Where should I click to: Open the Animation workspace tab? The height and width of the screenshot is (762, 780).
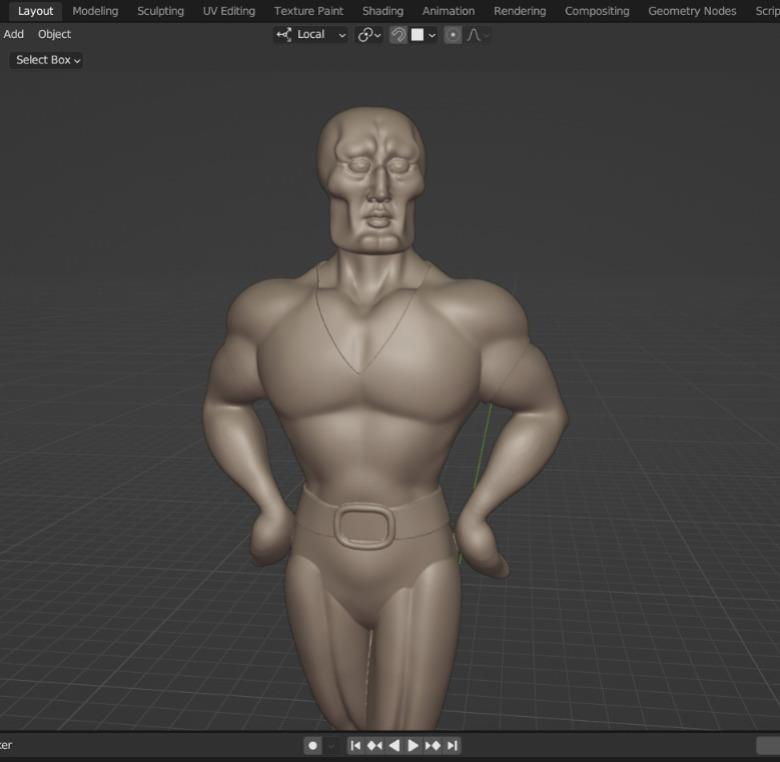[x=448, y=11]
